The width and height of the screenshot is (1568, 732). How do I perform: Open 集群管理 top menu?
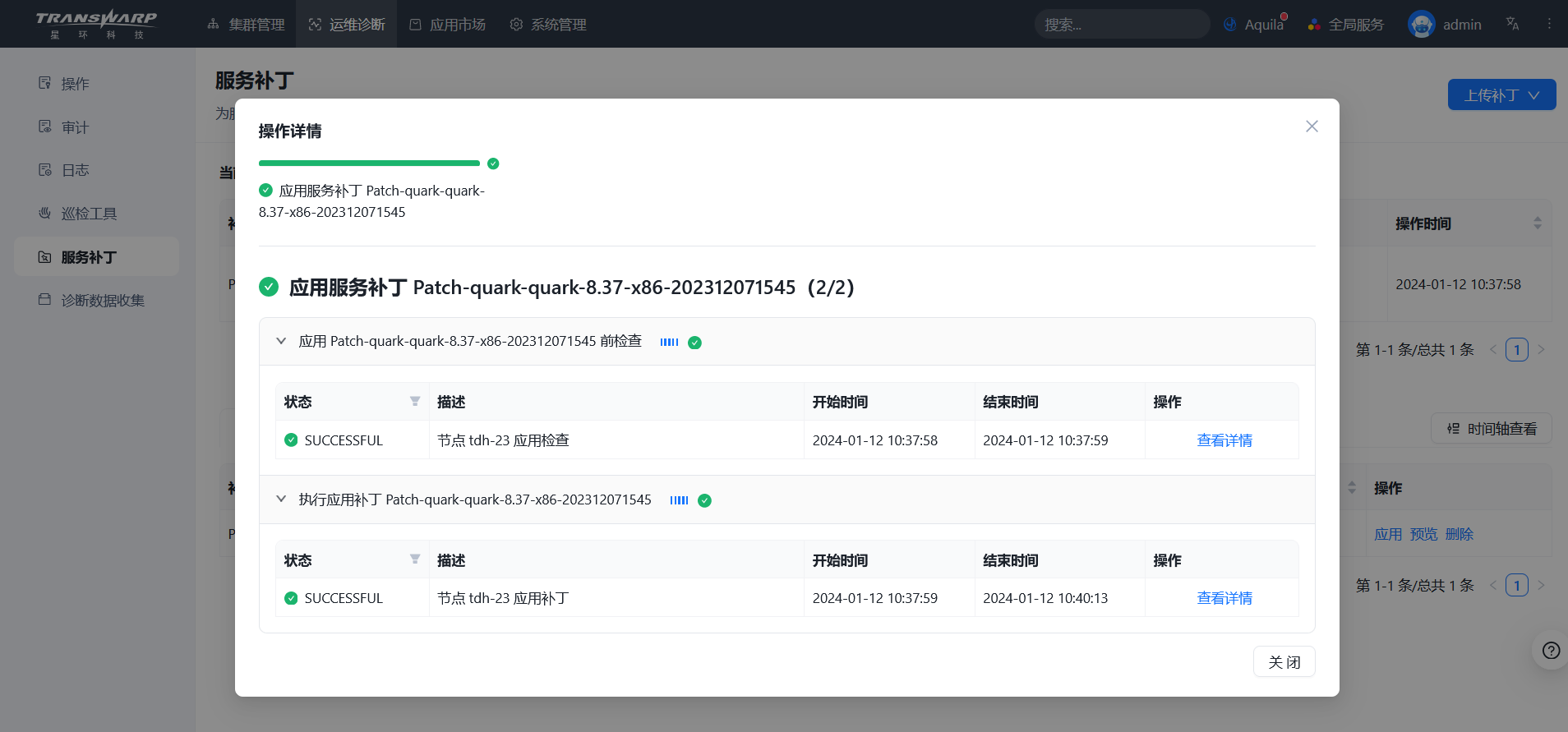[x=246, y=25]
